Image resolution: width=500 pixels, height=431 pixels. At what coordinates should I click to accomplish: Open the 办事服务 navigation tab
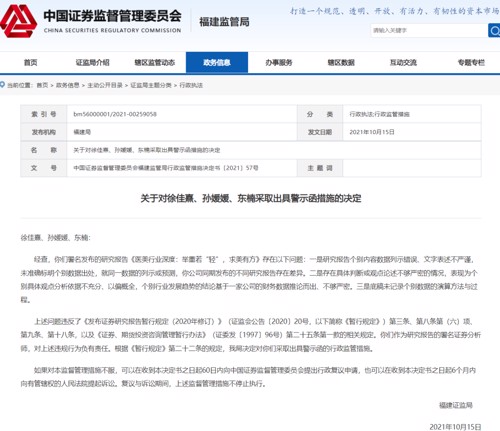279,62
